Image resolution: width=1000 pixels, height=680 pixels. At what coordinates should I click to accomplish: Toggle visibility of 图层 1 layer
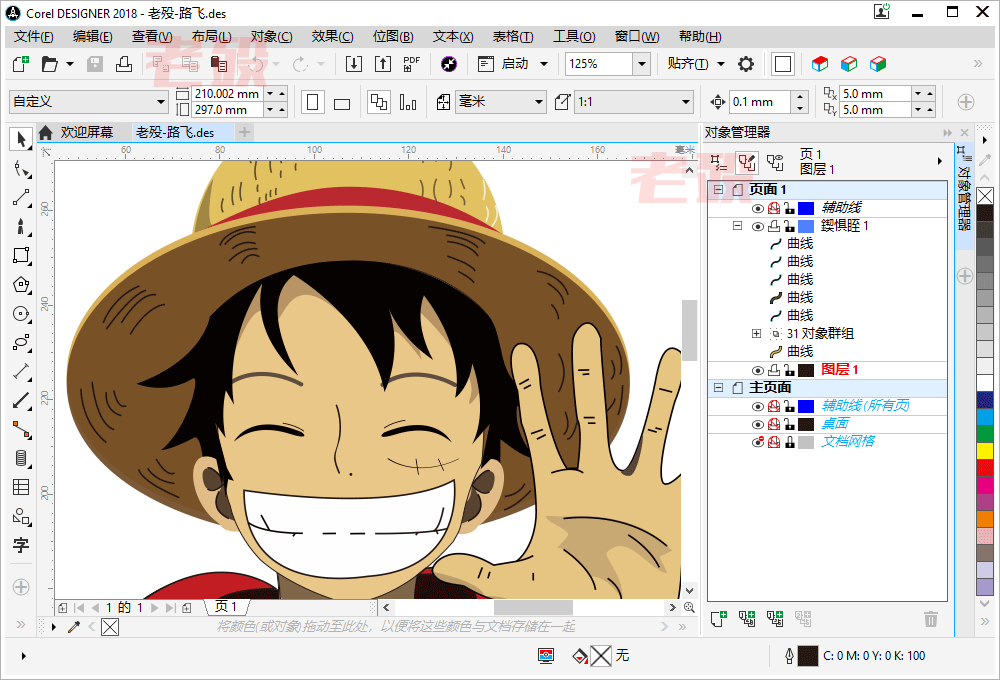click(x=758, y=371)
